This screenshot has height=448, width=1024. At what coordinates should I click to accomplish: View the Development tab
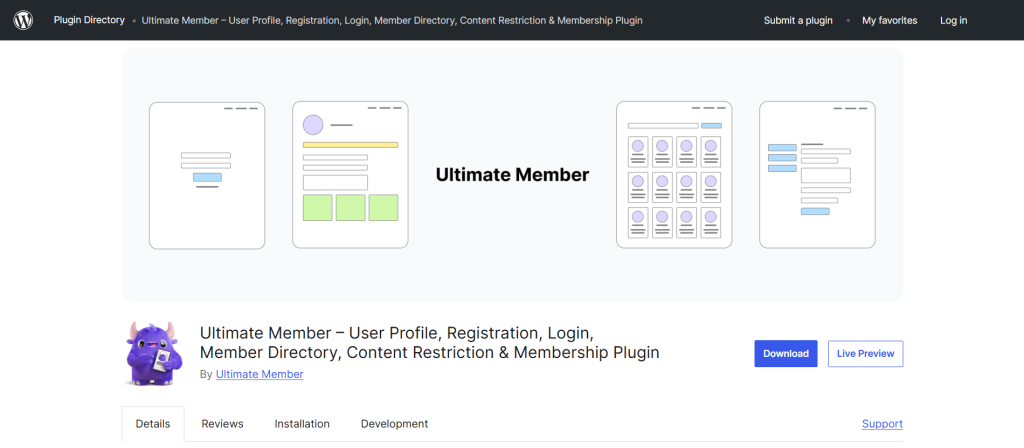(394, 424)
